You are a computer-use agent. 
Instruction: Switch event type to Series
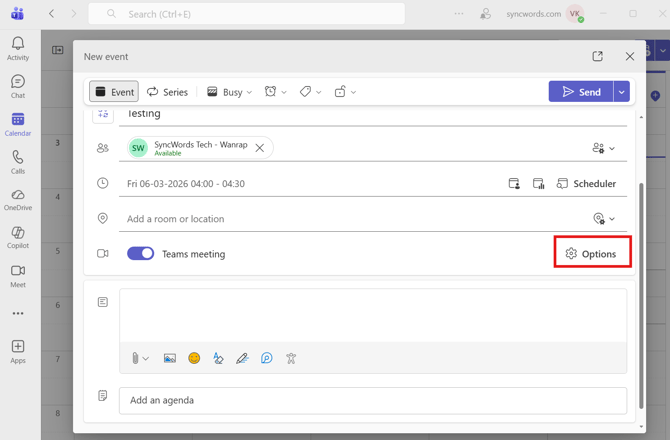tap(167, 92)
